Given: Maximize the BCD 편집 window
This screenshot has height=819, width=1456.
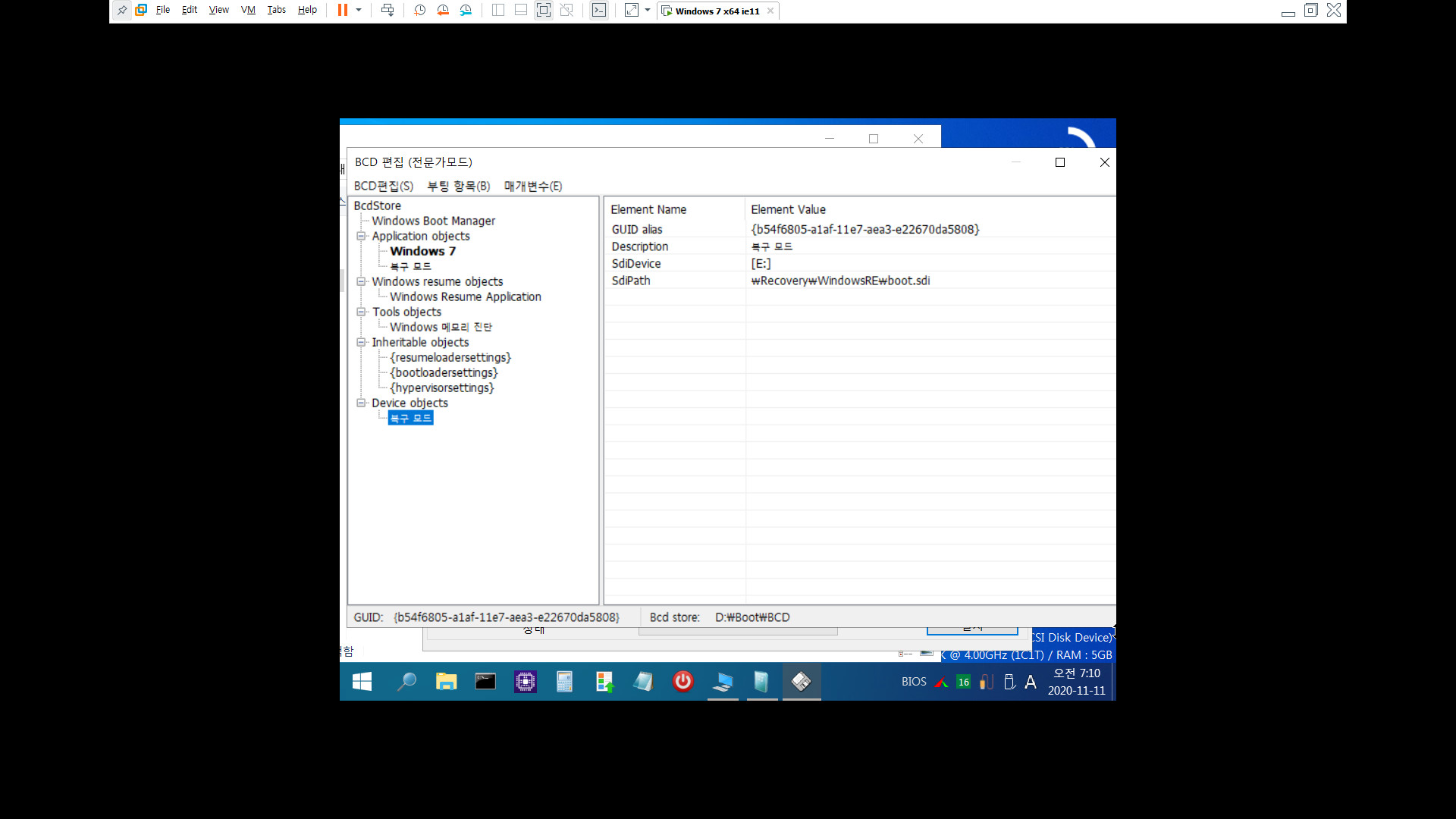Looking at the screenshot, I should point(1060,162).
